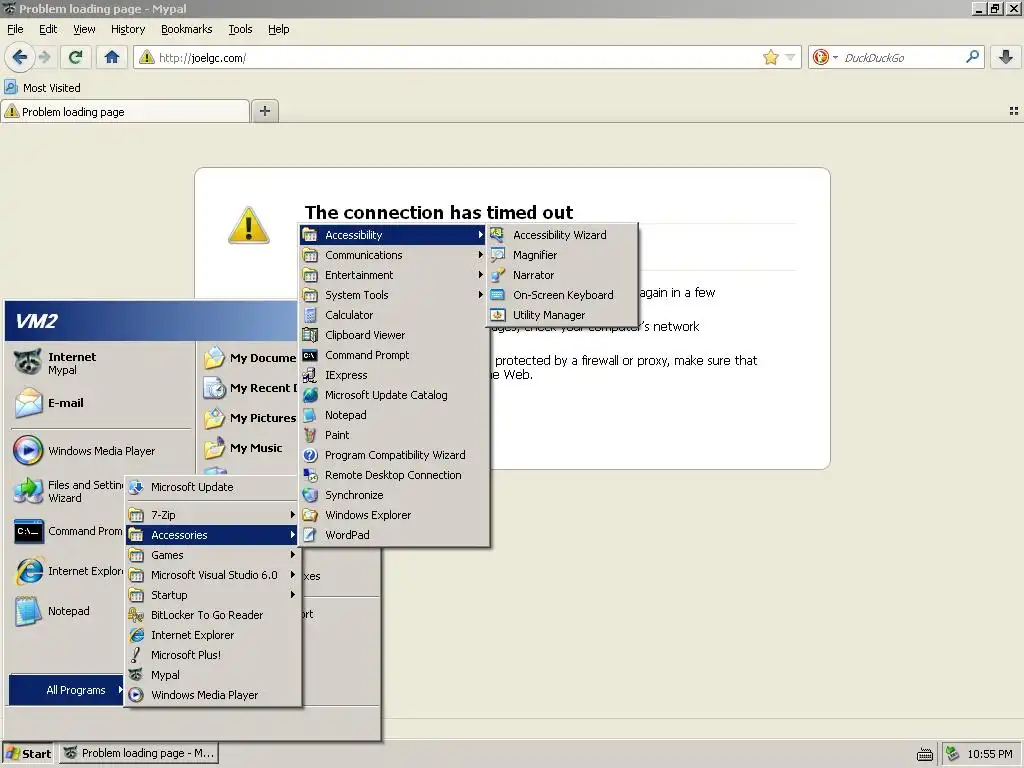Click the search magnifier in DuckDuckGo box

(972, 57)
